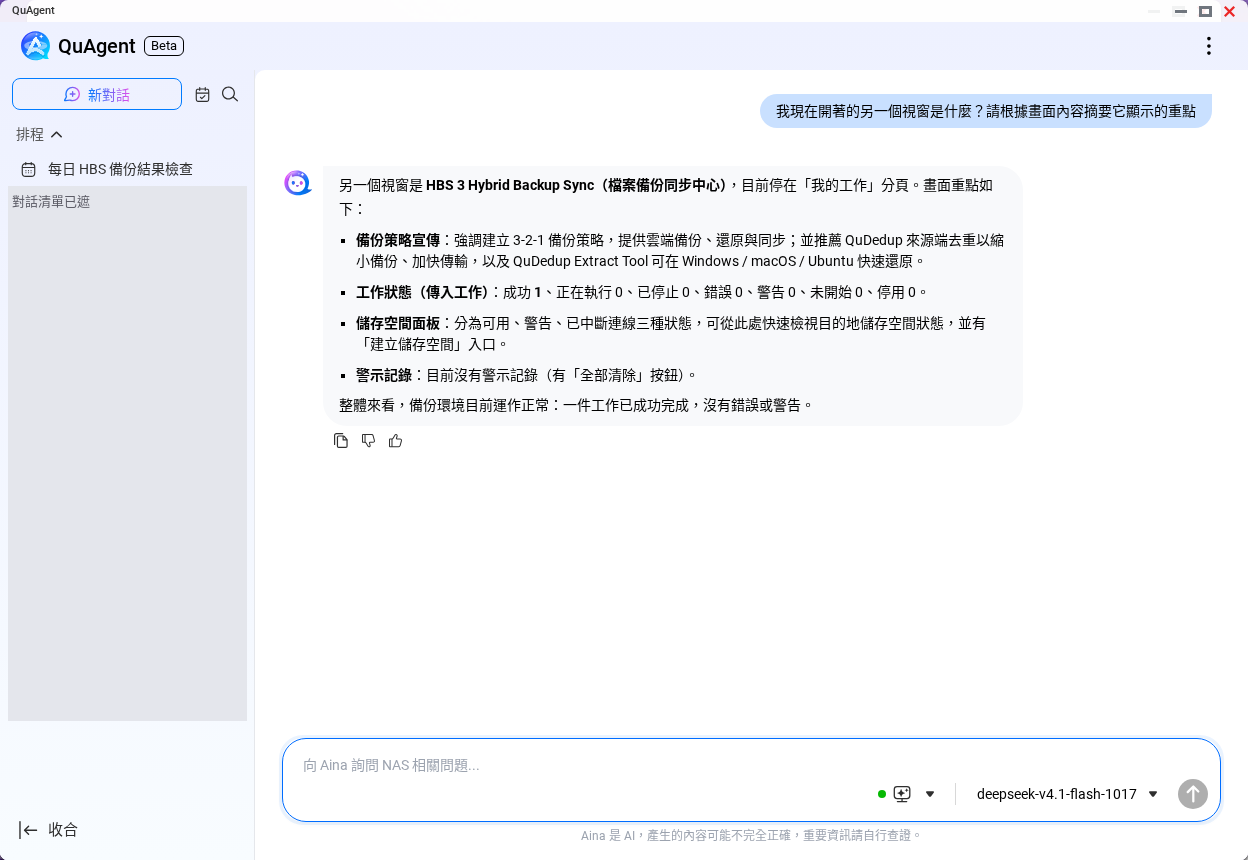
Task: Click the 備份策略宣傳 bullet heading
Action: tap(397, 240)
